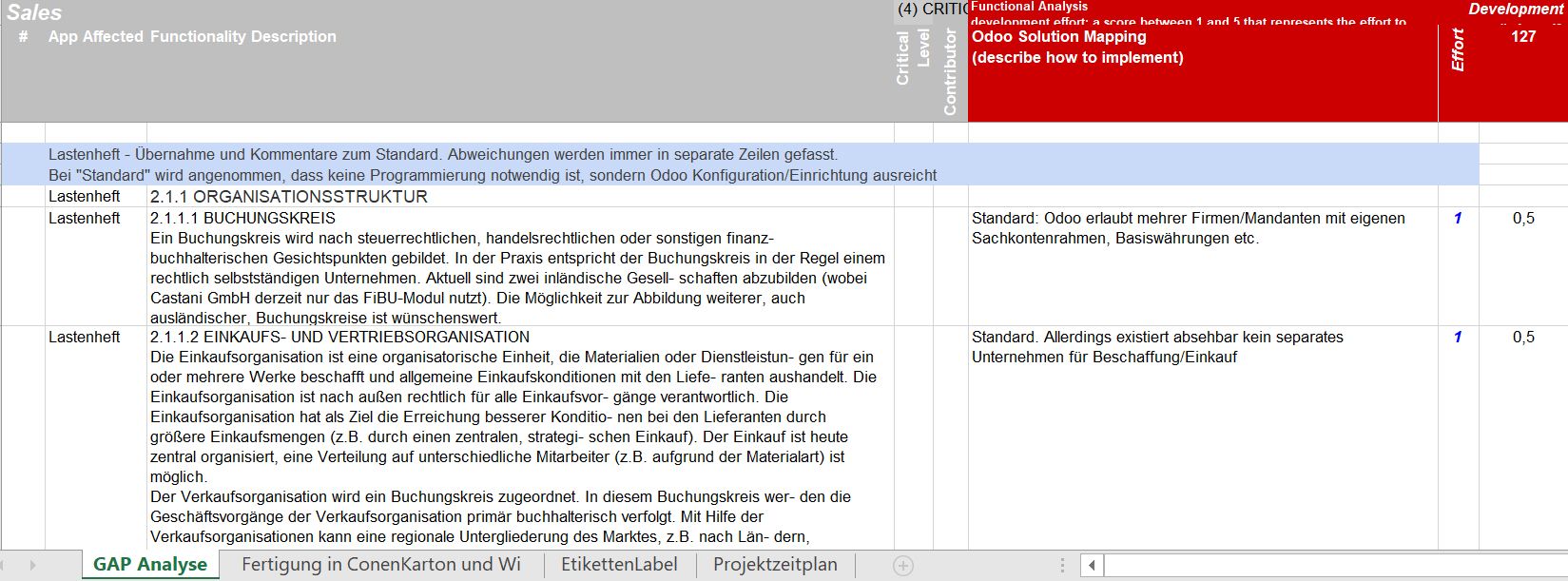Select the Sales title cell
This screenshot has width=1568, height=581.
34,12
